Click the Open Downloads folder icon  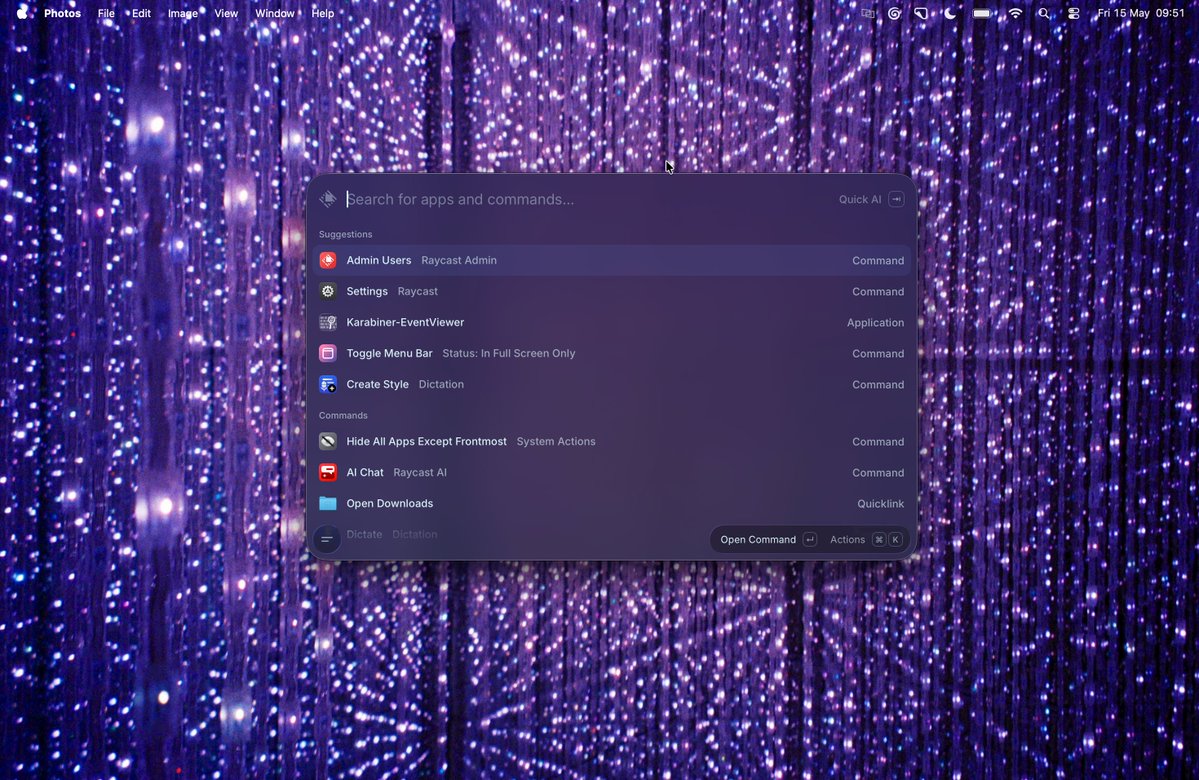[x=328, y=503]
